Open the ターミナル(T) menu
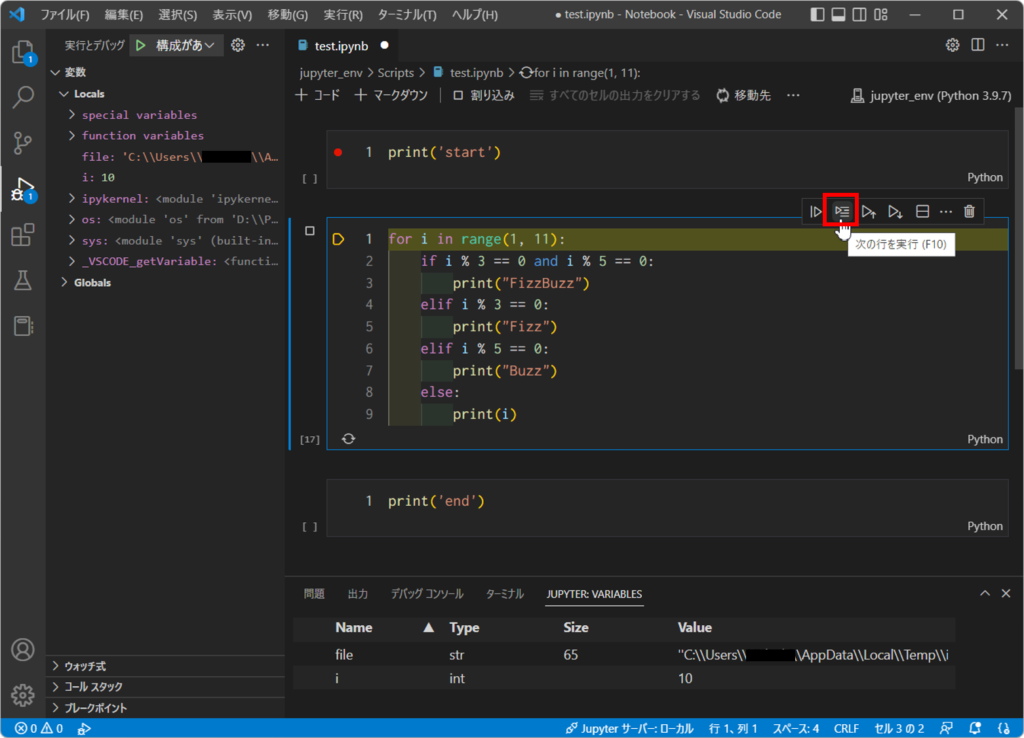This screenshot has width=1024, height=738. pos(407,14)
